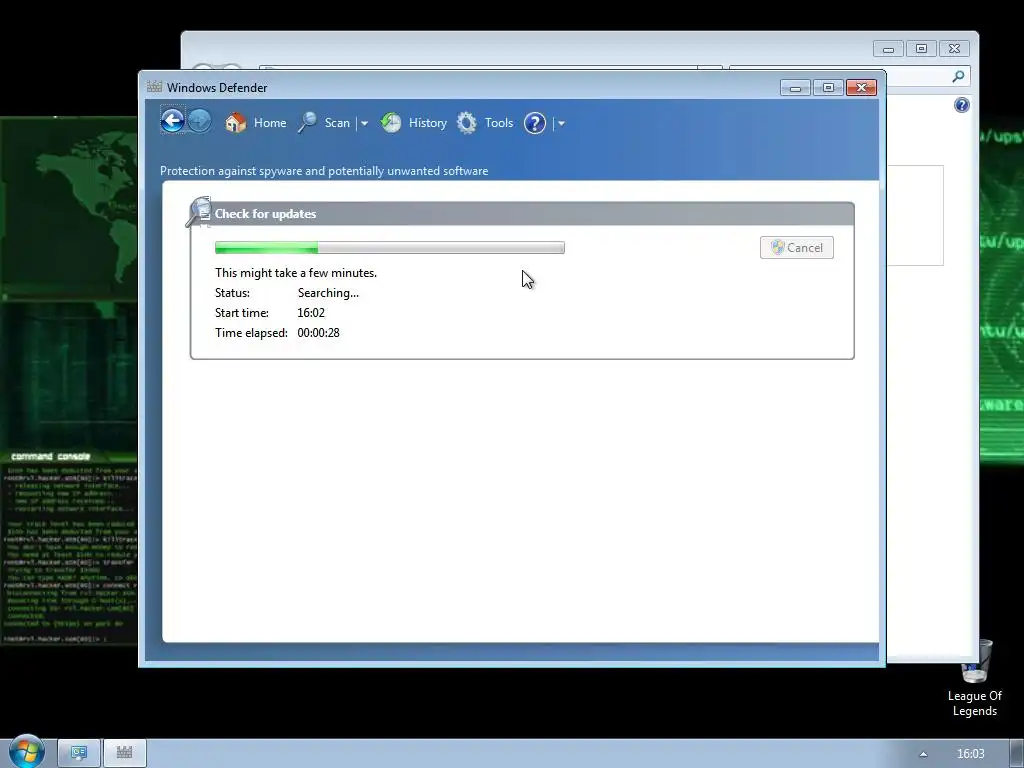Click the greyed forward arrow in Defender
Image resolution: width=1024 pixels, height=768 pixels.
pos(199,121)
